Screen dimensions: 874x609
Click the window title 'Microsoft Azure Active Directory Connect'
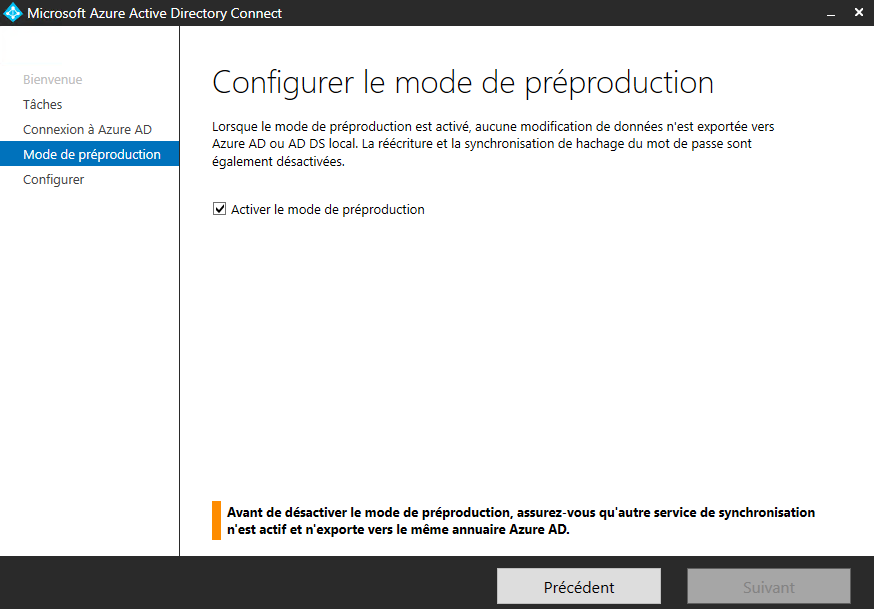click(154, 13)
